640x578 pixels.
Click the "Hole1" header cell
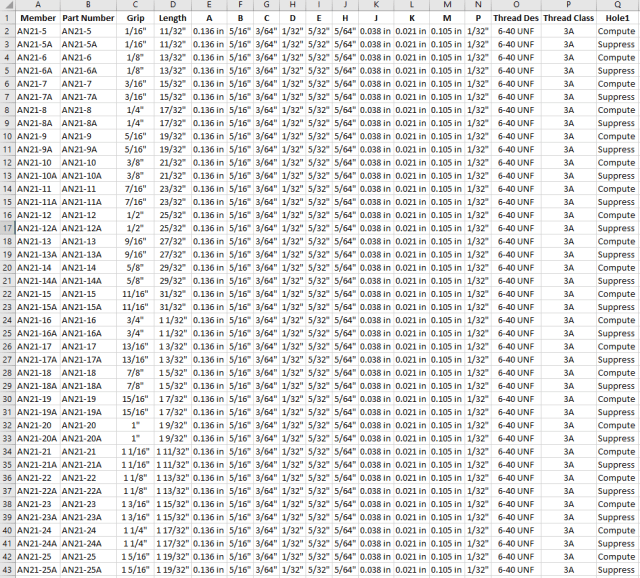[617, 18]
